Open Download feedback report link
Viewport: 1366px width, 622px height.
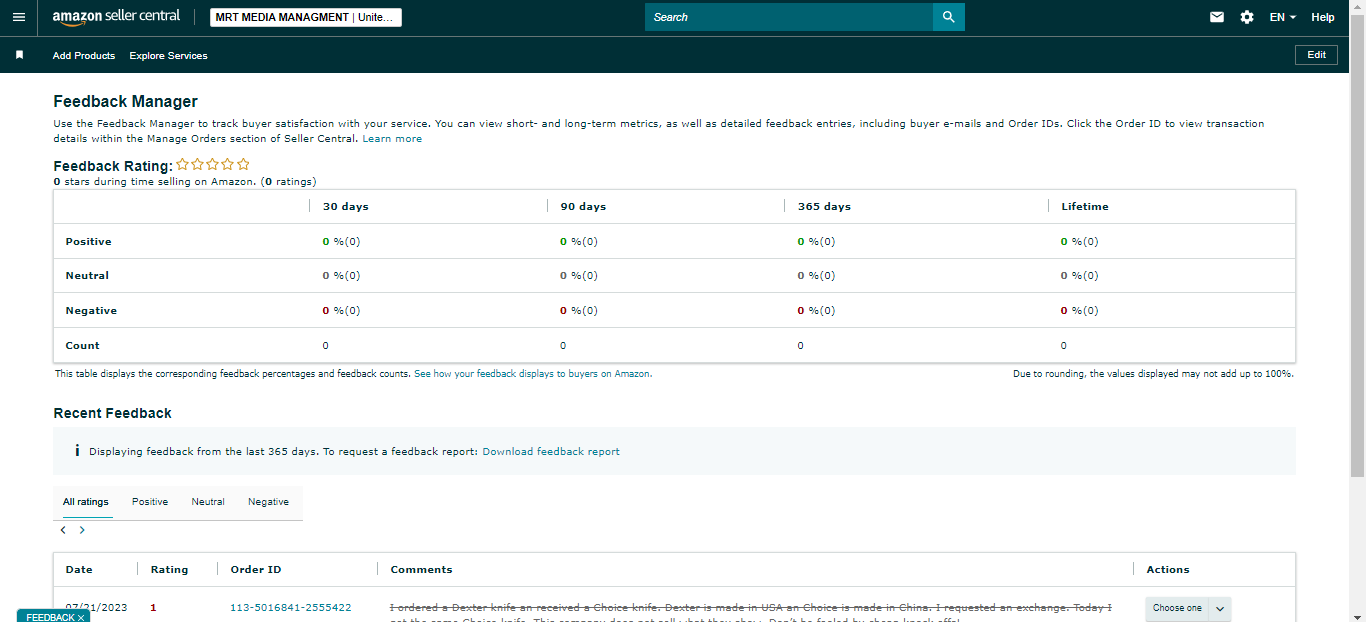[x=551, y=451]
